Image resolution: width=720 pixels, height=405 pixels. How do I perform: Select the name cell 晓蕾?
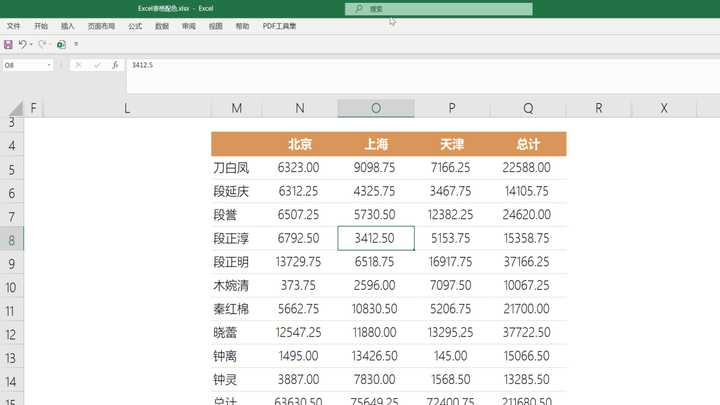coord(236,332)
